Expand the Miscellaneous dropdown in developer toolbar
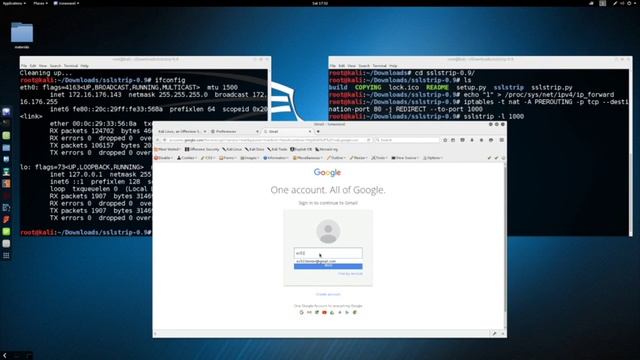640x360 pixels. coord(307,158)
